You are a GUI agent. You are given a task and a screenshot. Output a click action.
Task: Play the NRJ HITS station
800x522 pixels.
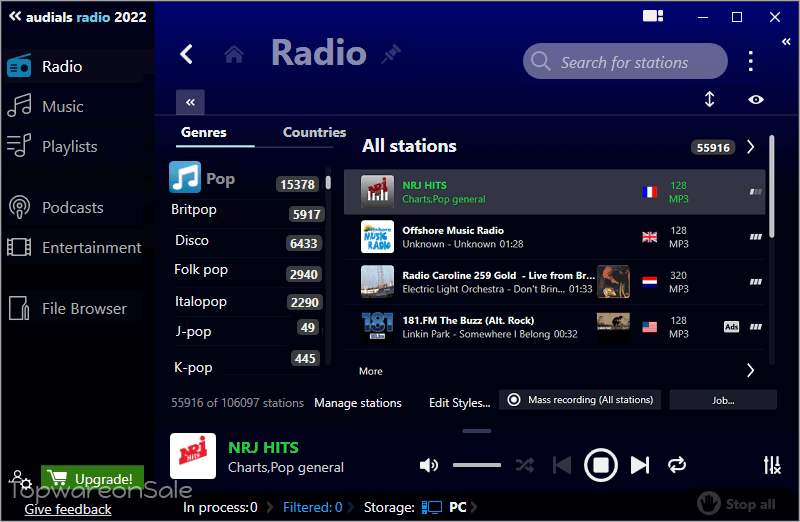click(555, 192)
